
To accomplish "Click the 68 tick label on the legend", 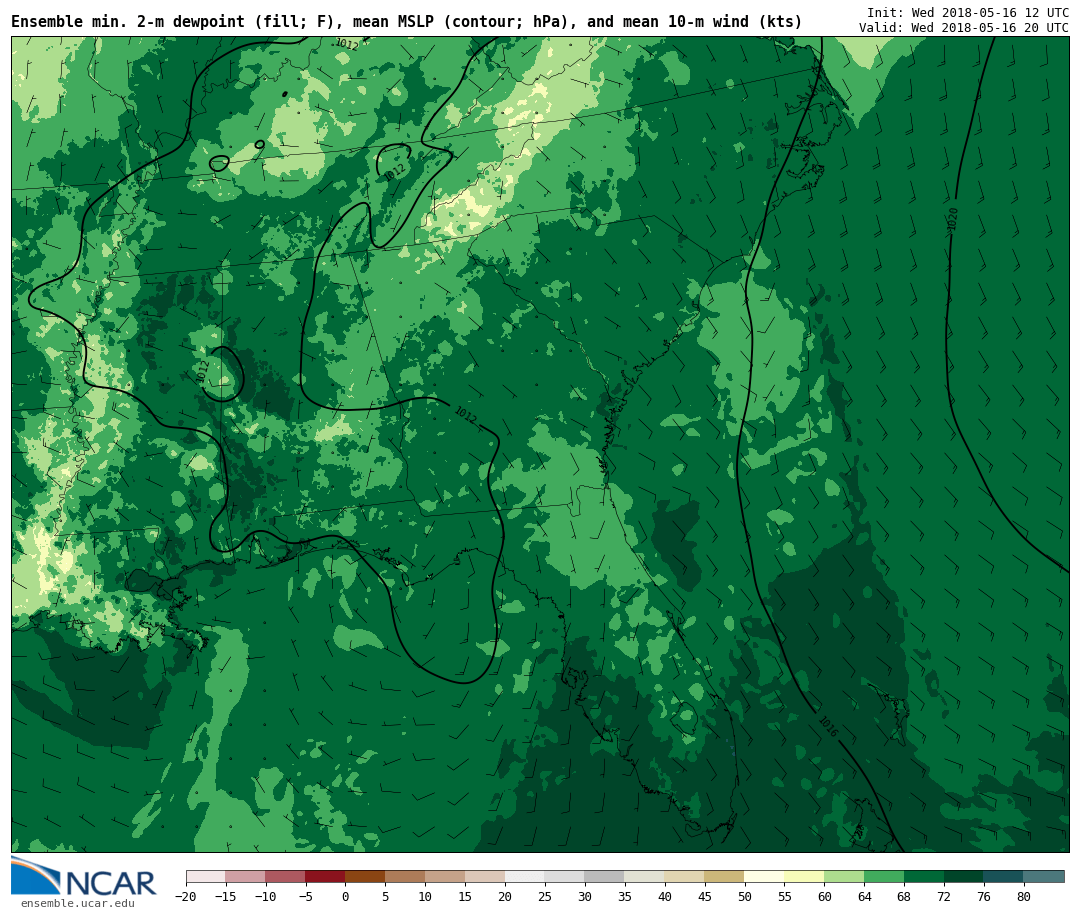I will [x=904, y=896].
